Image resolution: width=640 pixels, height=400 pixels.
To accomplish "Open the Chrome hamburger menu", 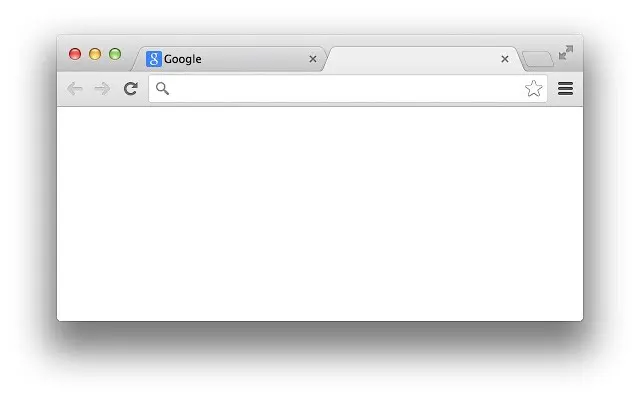I will tap(565, 89).
